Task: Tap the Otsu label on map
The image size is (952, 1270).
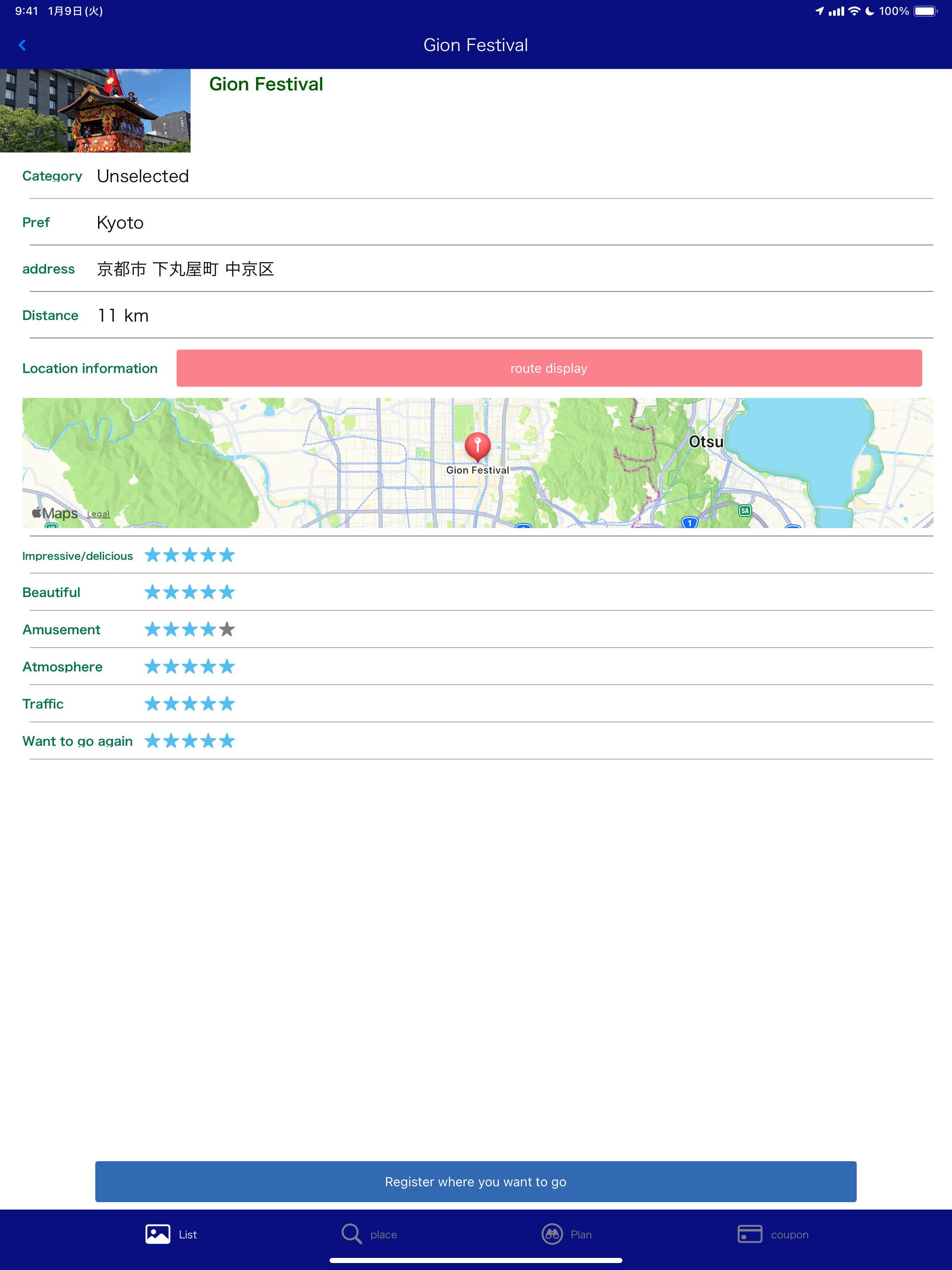Action: point(706,442)
